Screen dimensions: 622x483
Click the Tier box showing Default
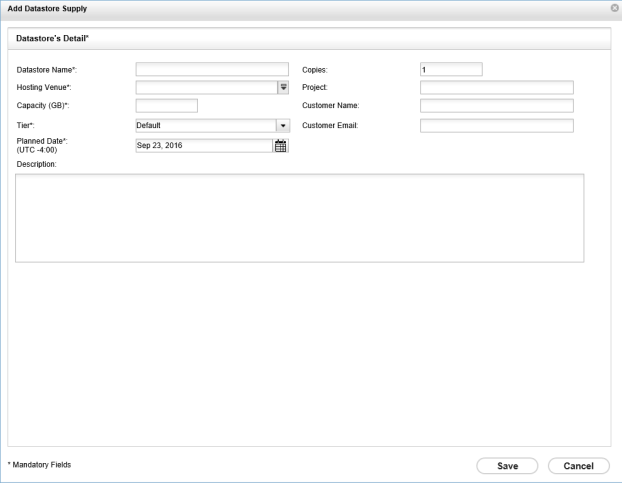pyautogui.click(x=205, y=126)
